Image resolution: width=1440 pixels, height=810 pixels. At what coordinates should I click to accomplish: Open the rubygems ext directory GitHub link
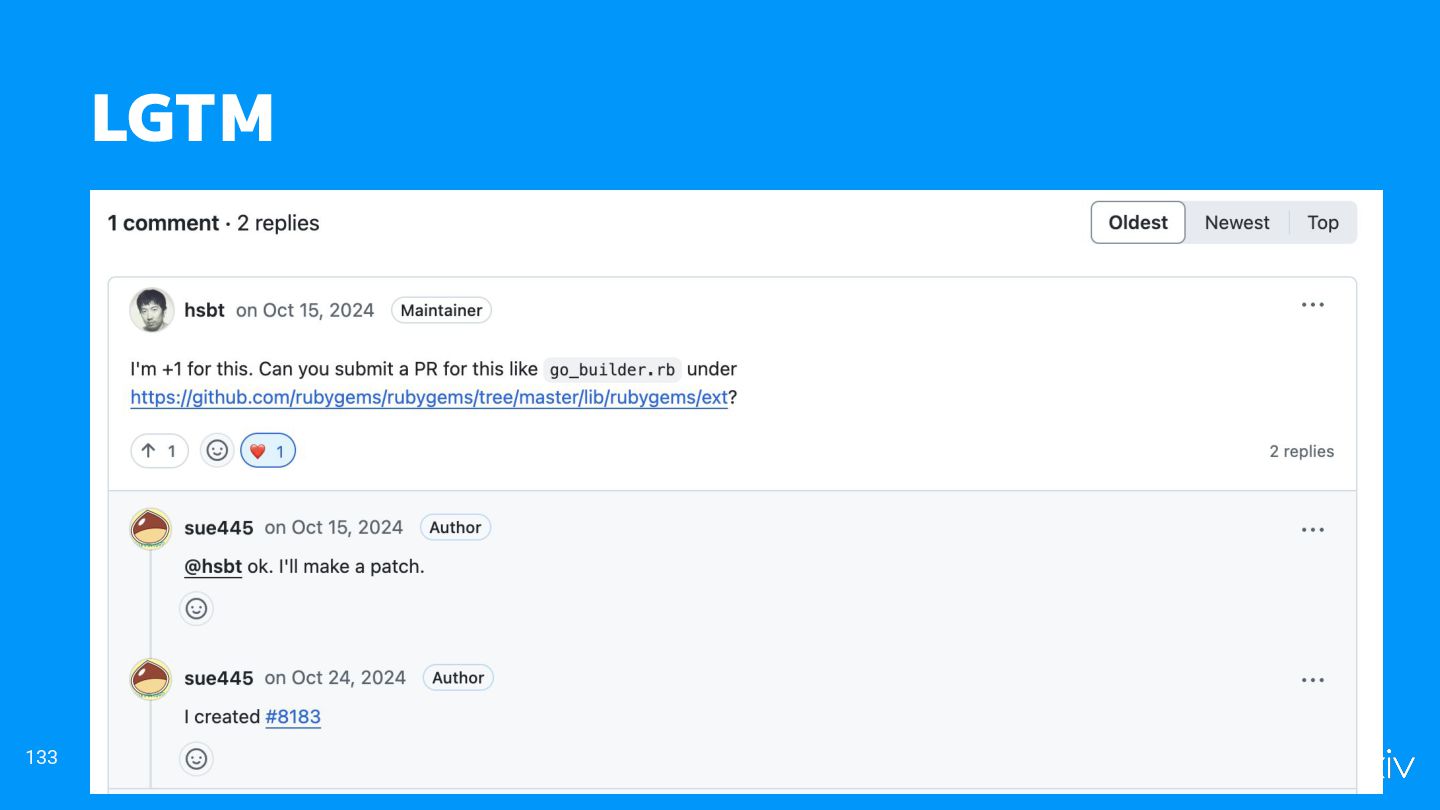(429, 397)
